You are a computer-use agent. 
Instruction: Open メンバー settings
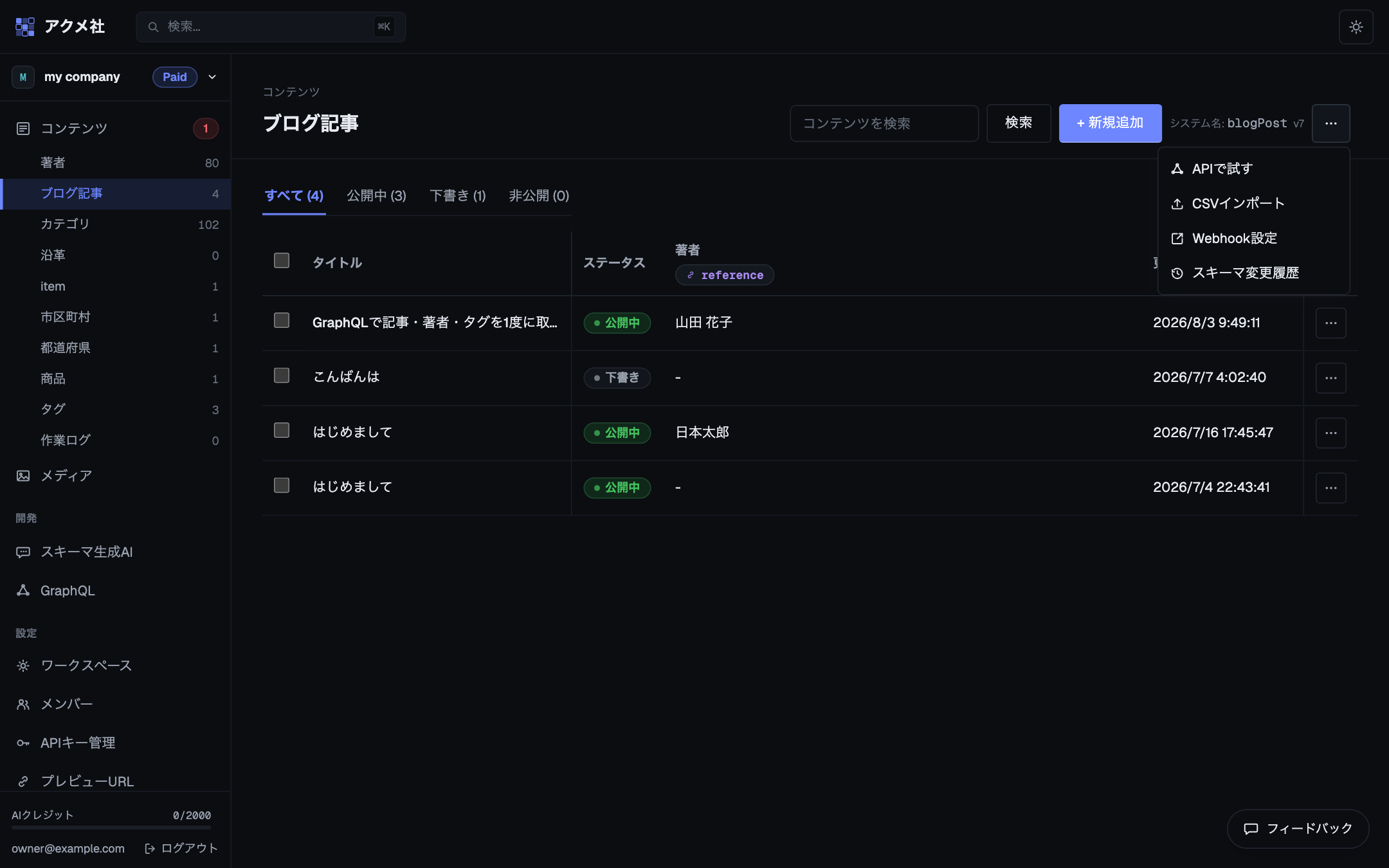coord(115,704)
